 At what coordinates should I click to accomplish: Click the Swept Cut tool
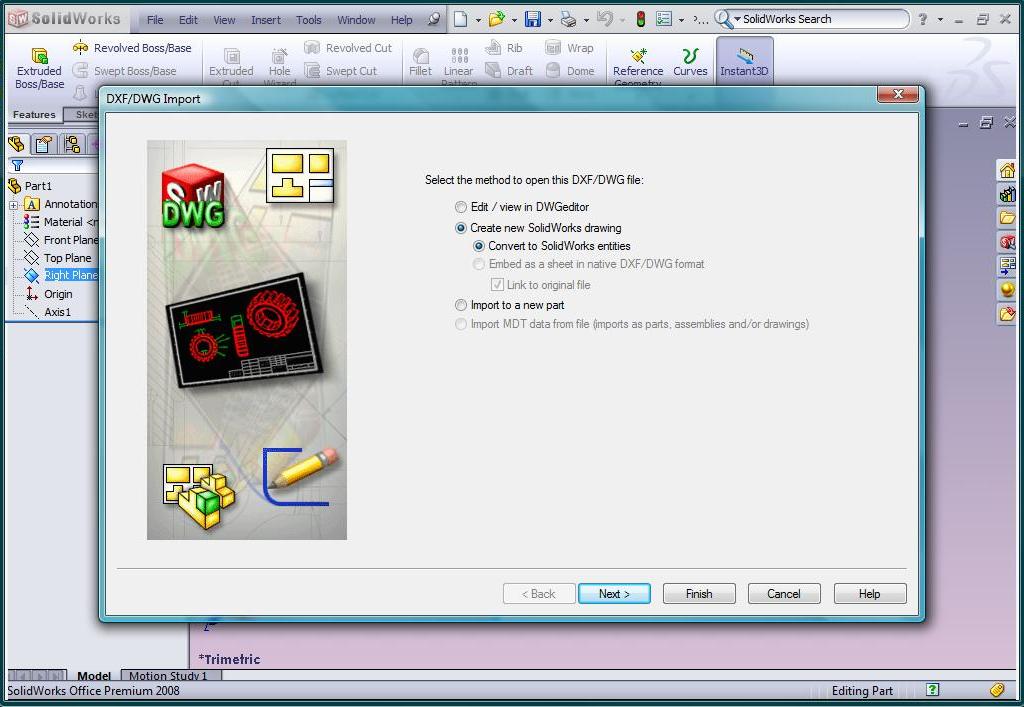tap(341, 71)
